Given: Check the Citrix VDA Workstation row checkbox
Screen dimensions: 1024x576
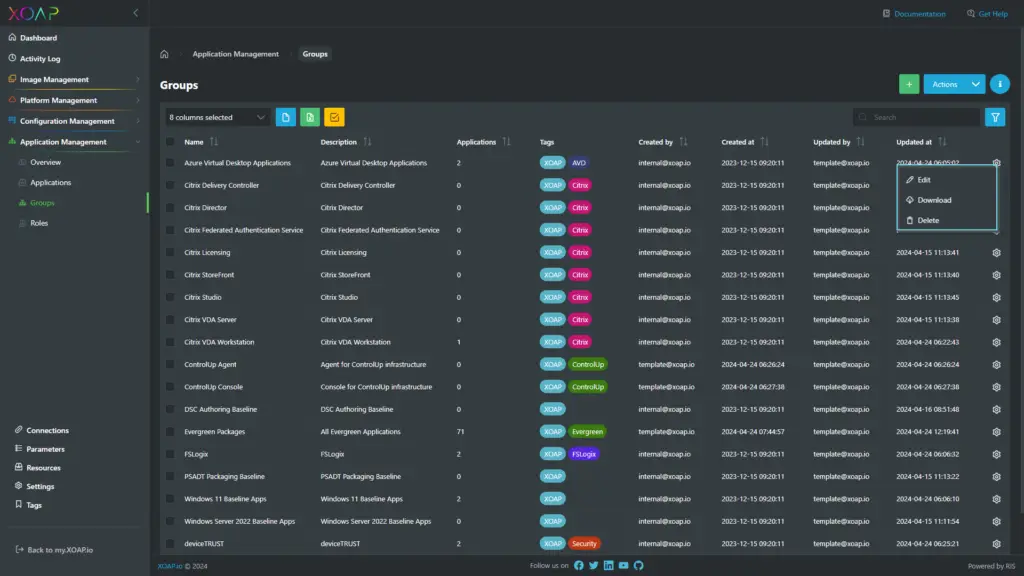Looking at the screenshot, I should pyautogui.click(x=170, y=342).
